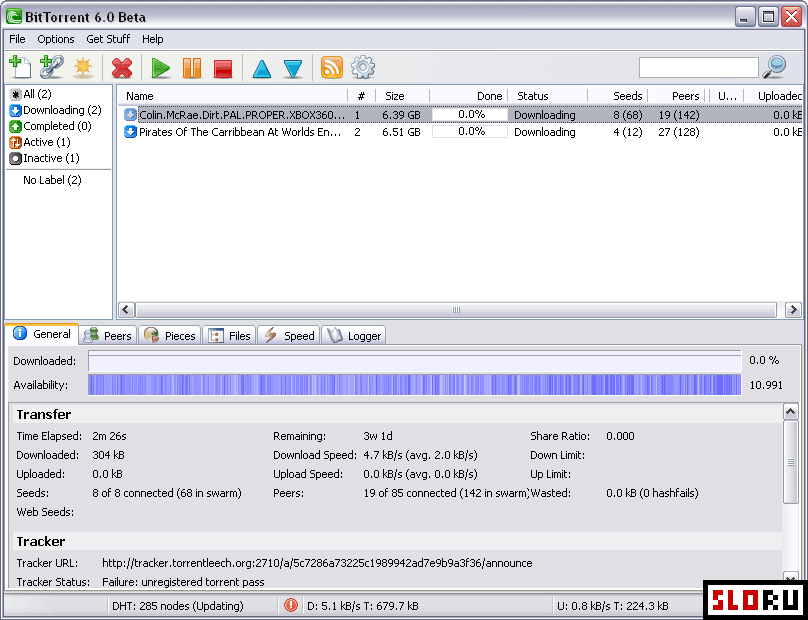Select the Completed (0) category
Viewport: 808px width, 620px height.
coord(50,126)
